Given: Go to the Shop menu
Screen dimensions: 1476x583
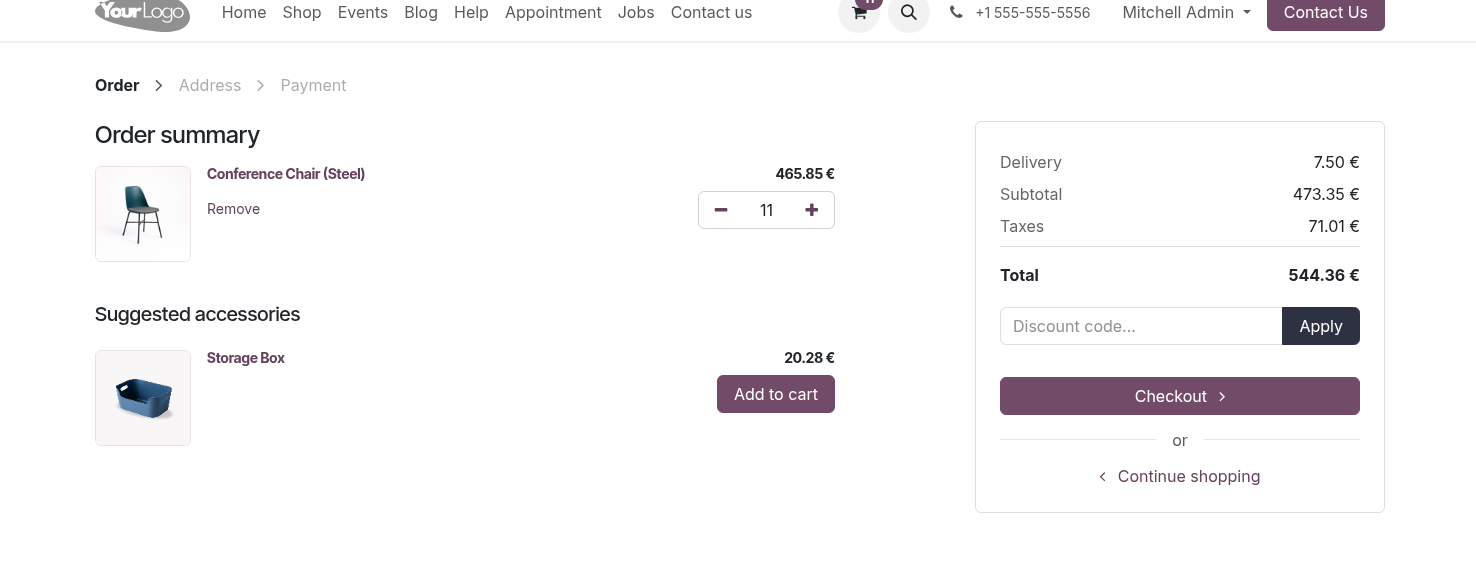Looking at the screenshot, I should [302, 13].
